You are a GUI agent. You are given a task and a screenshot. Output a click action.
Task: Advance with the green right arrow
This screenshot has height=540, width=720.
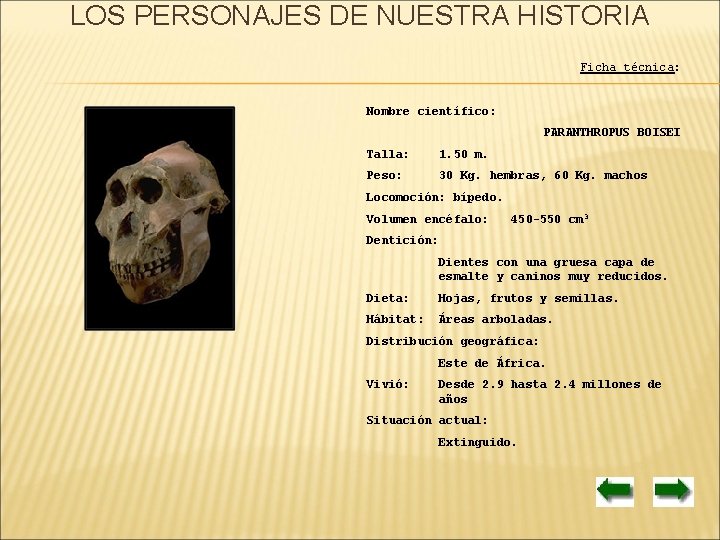pos(673,491)
